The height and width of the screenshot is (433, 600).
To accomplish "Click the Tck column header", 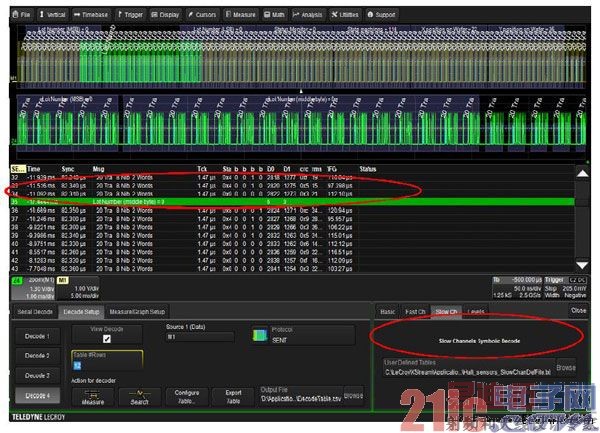I will point(202,169).
